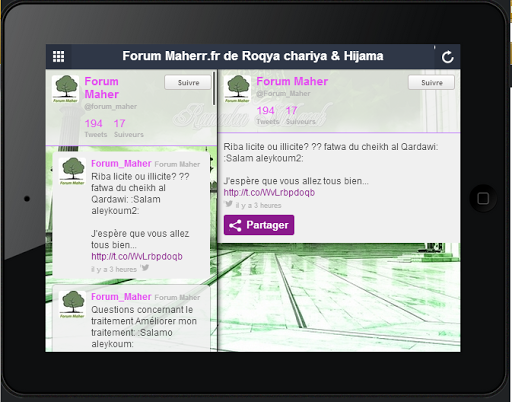This screenshot has width=512, height=402.
Task: Click the refresh icon in header
Action: [x=447, y=57]
